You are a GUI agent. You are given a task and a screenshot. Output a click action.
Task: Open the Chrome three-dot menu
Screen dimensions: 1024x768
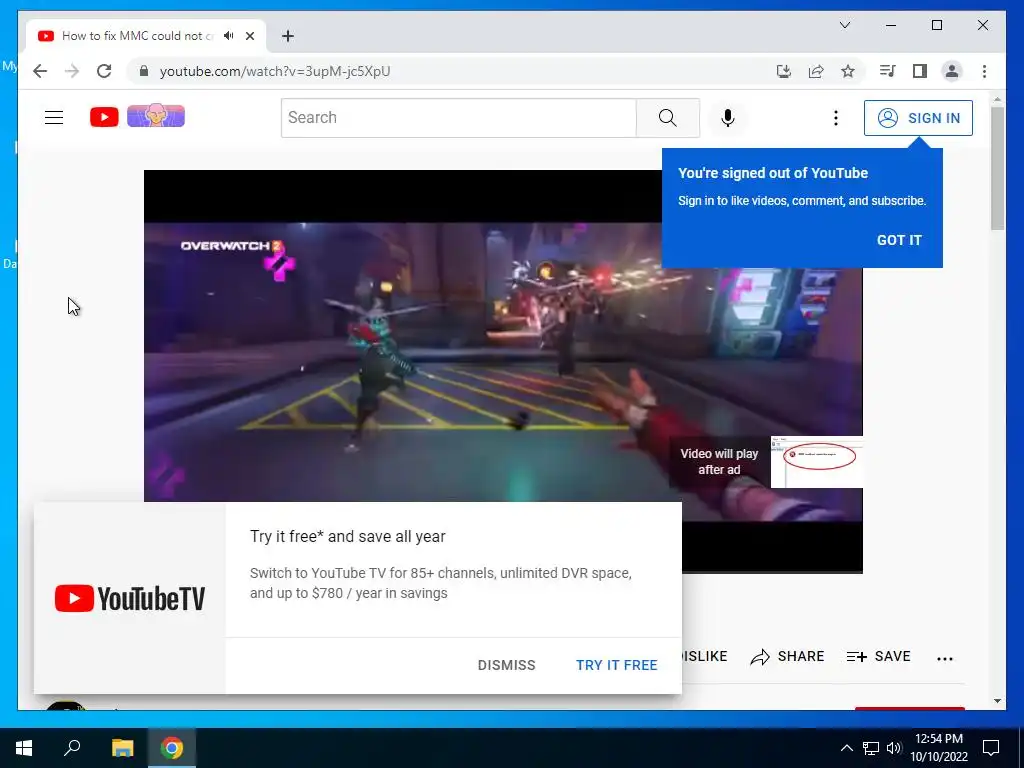coord(984,71)
